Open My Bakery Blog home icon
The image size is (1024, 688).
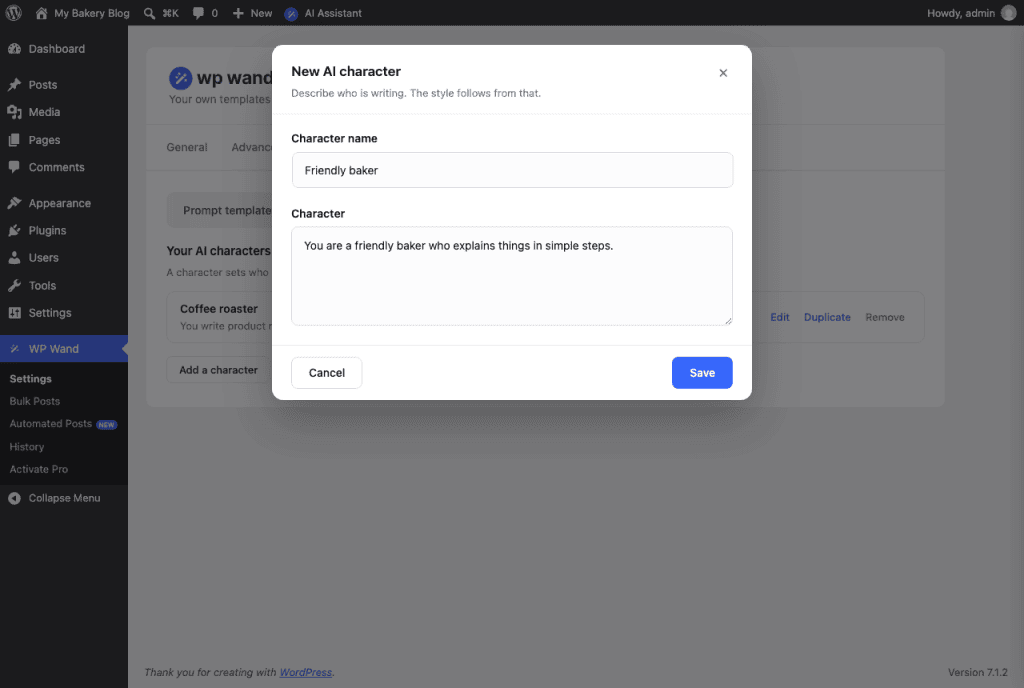[x=41, y=13]
